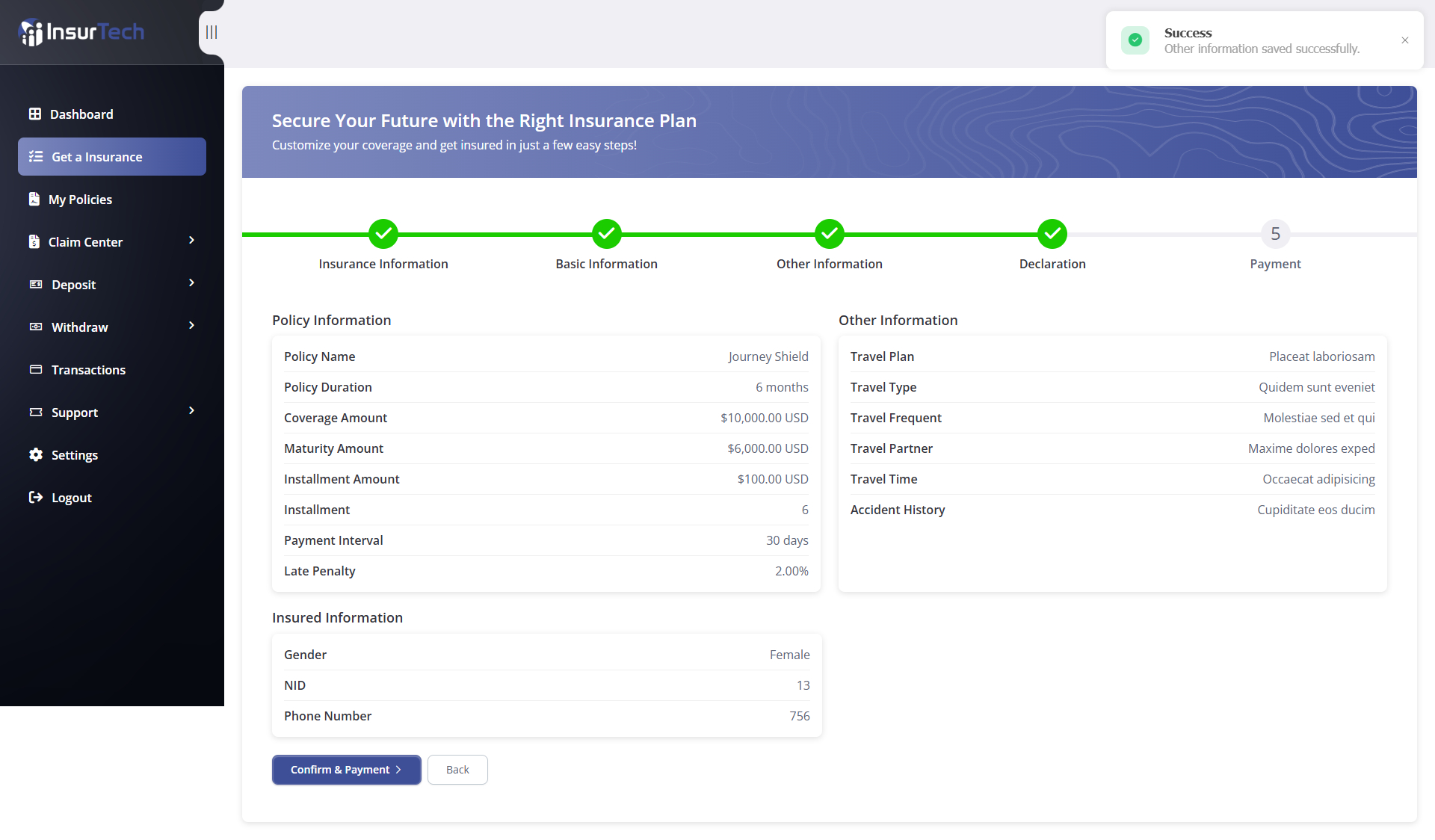Screen dimensions: 1435x840
Task: Expand the Claim Center submenu chevron
Action: 192,241
